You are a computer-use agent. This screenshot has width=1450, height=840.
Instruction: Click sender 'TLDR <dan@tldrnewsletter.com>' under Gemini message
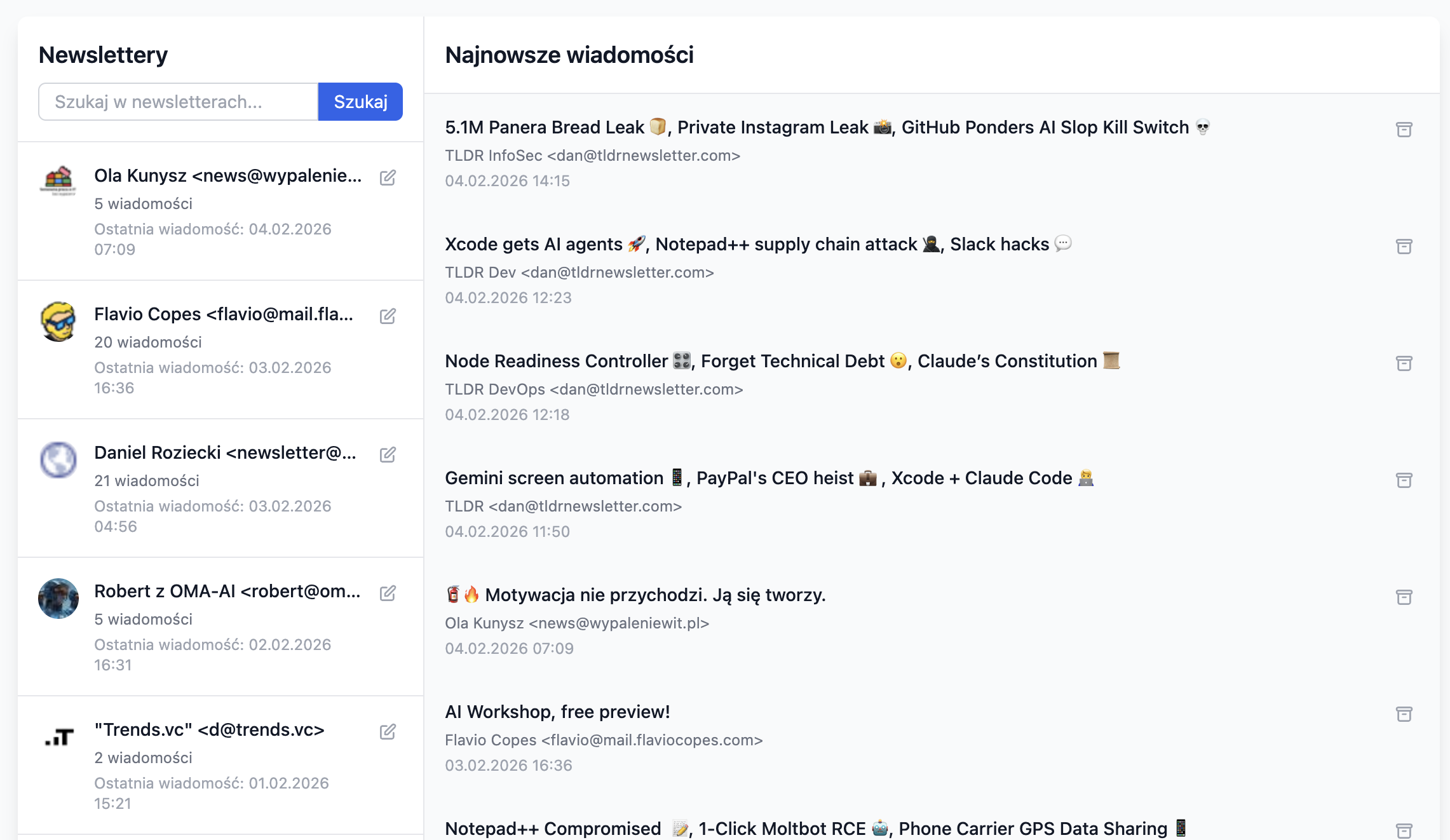point(563,506)
